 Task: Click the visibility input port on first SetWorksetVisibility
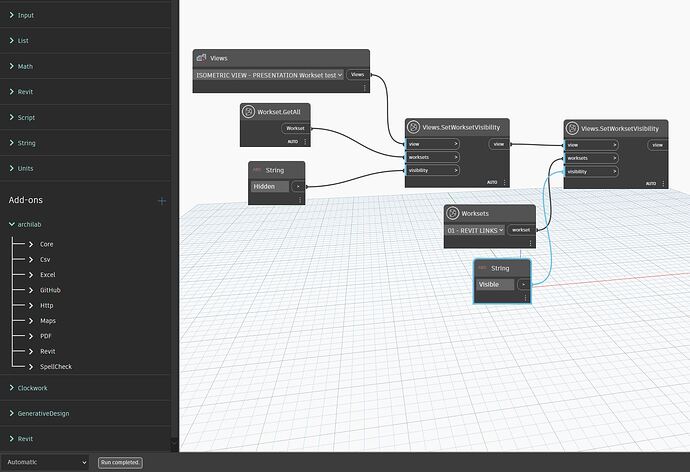click(x=433, y=170)
